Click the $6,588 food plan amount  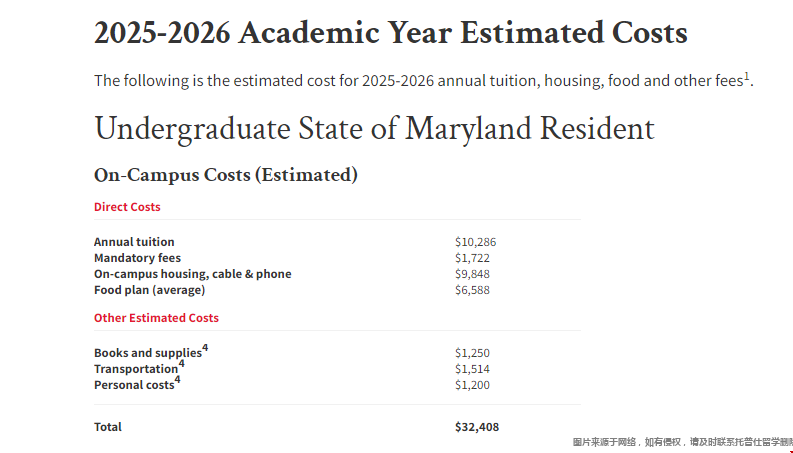[x=472, y=290]
